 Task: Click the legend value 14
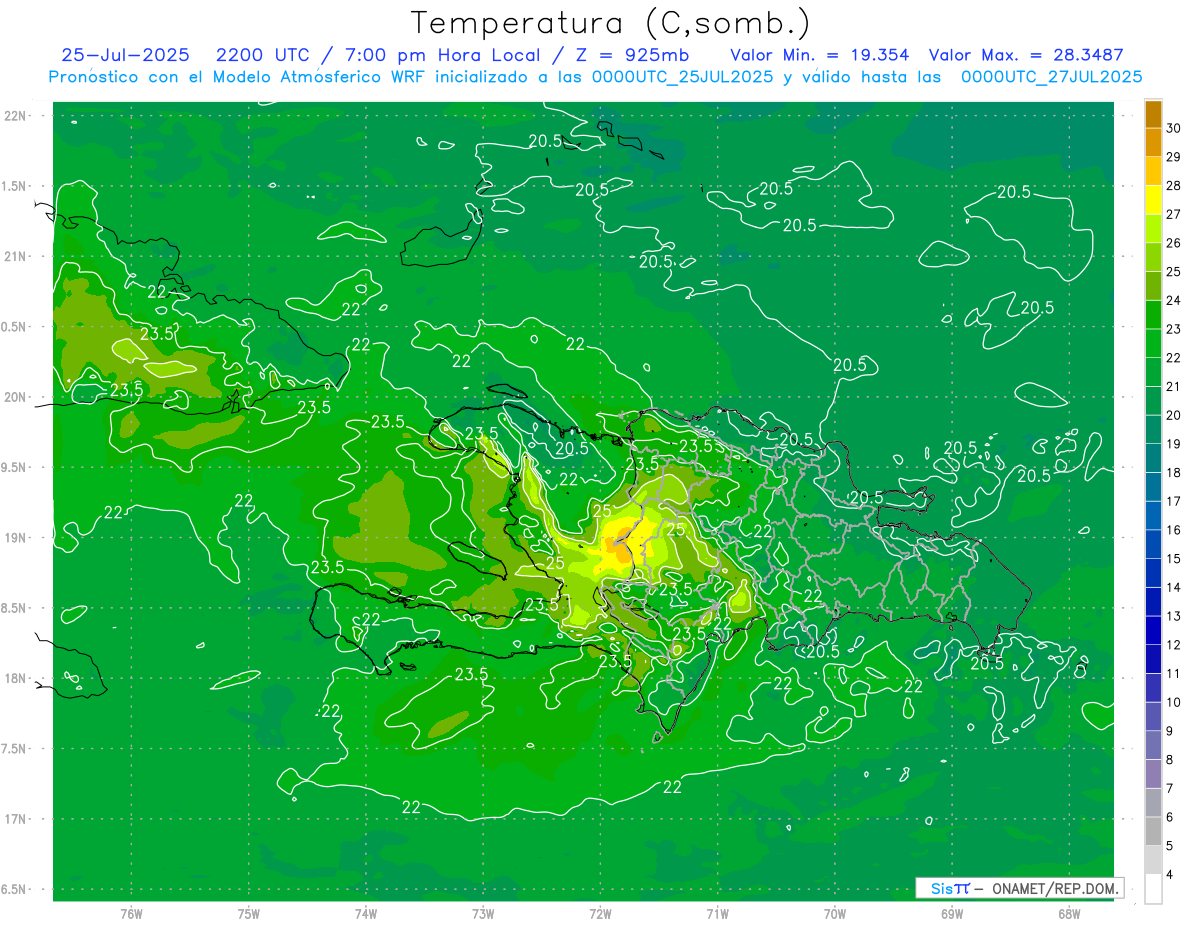coord(1174,587)
